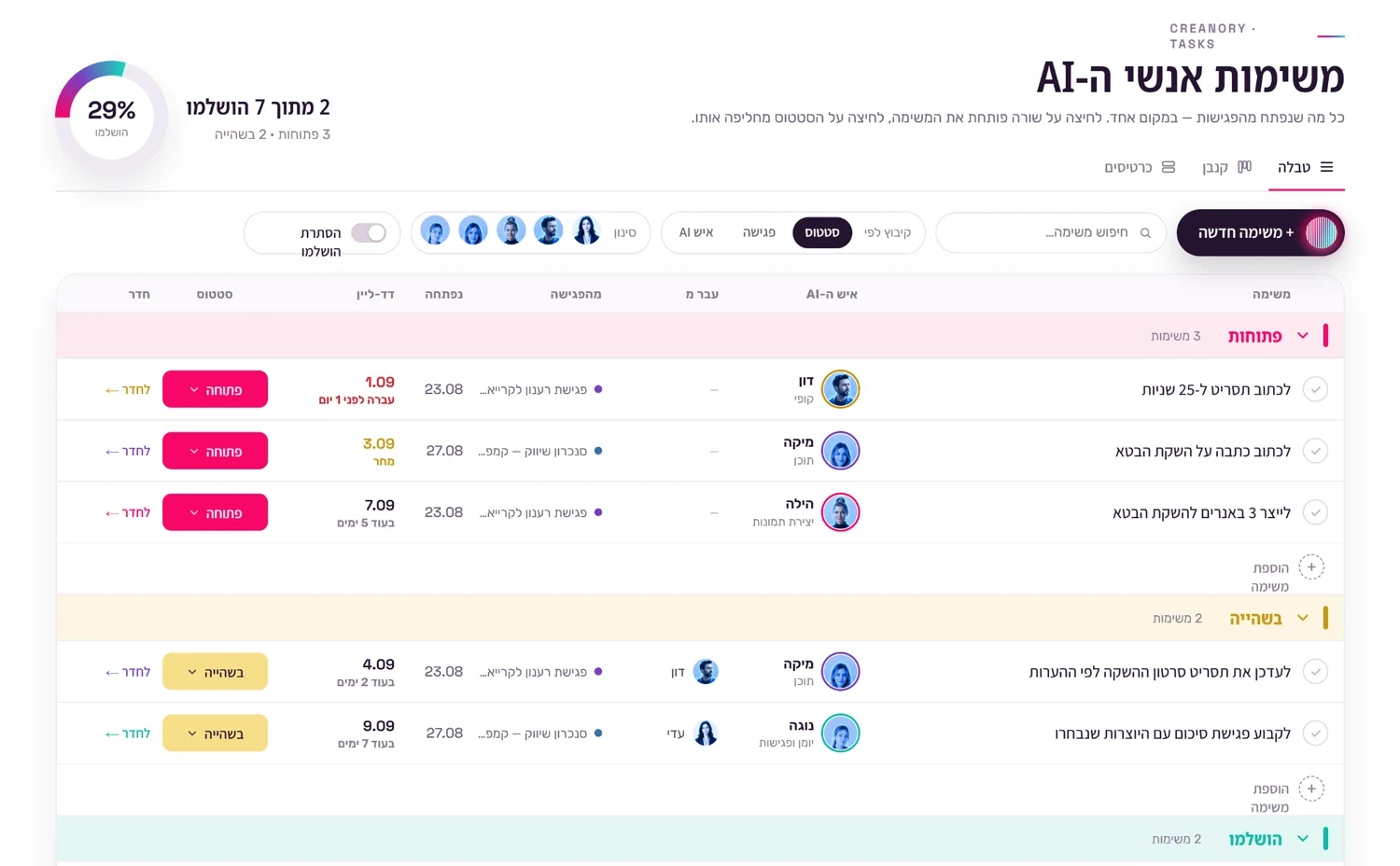Complete the לעדכן את תסריט סרטון task checkbox

tap(1315, 672)
